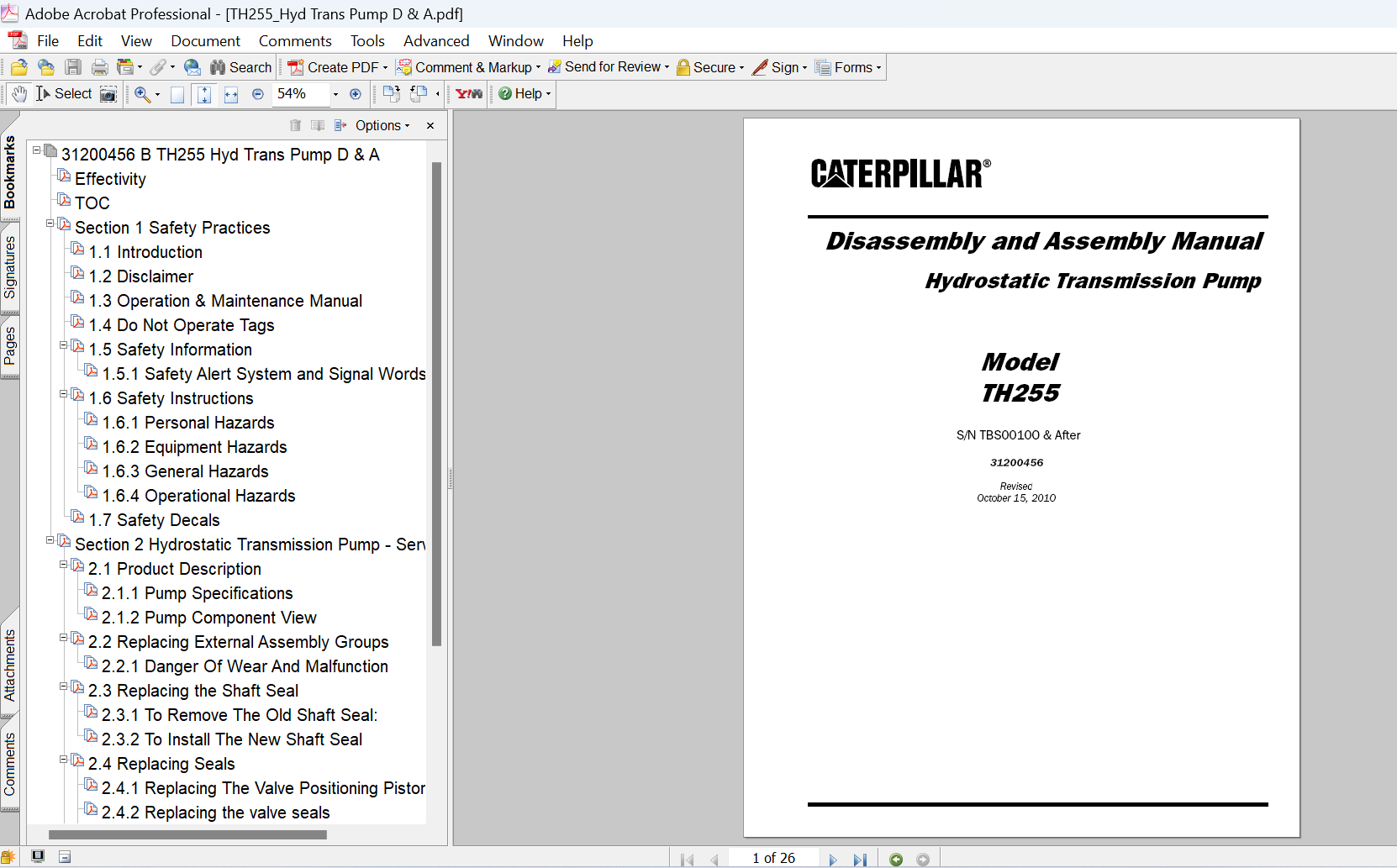Close the Bookmarks panel with the X
This screenshot has height=868, width=1397.
430,125
